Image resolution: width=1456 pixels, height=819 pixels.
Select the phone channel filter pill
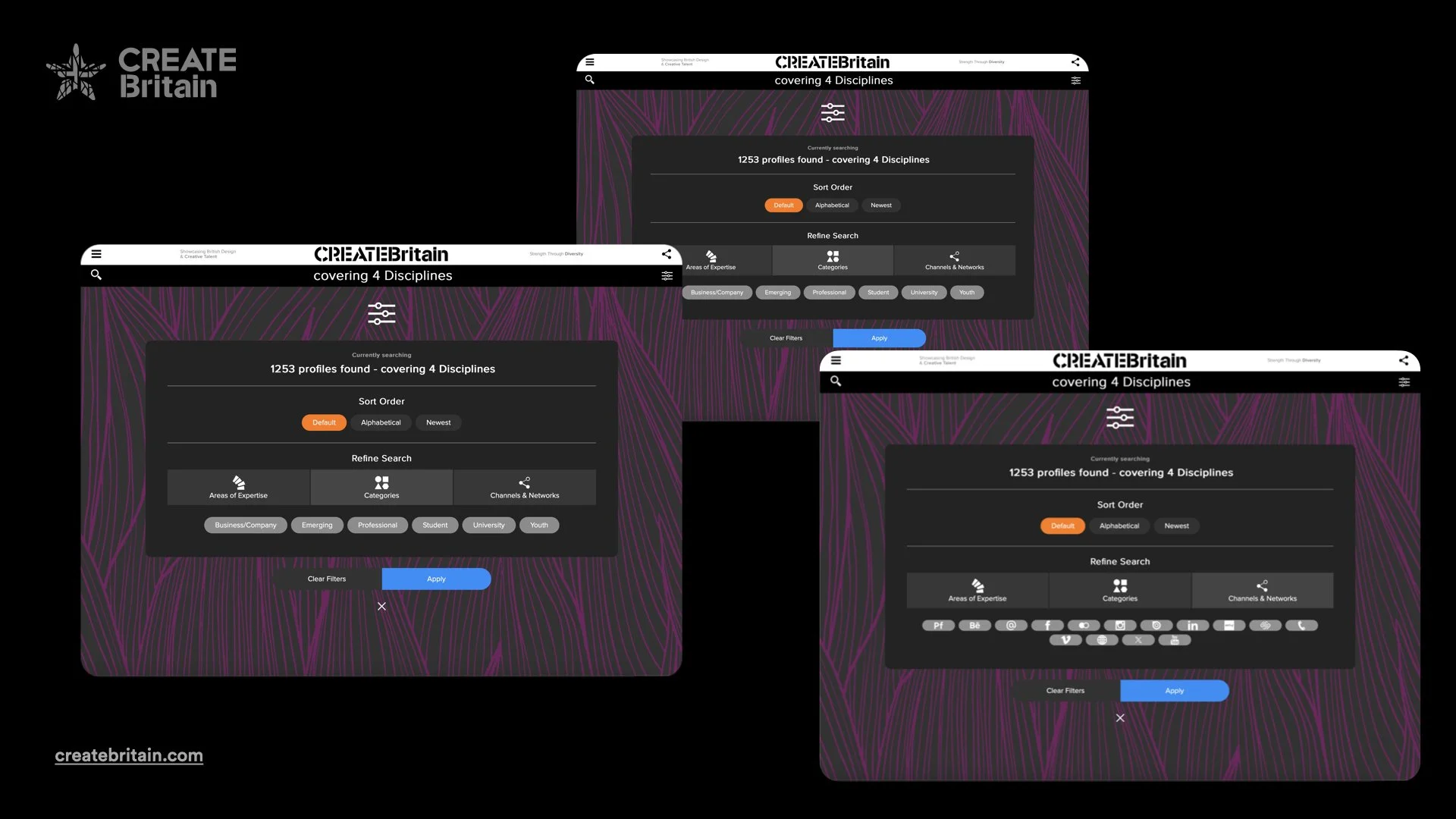coord(1301,626)
